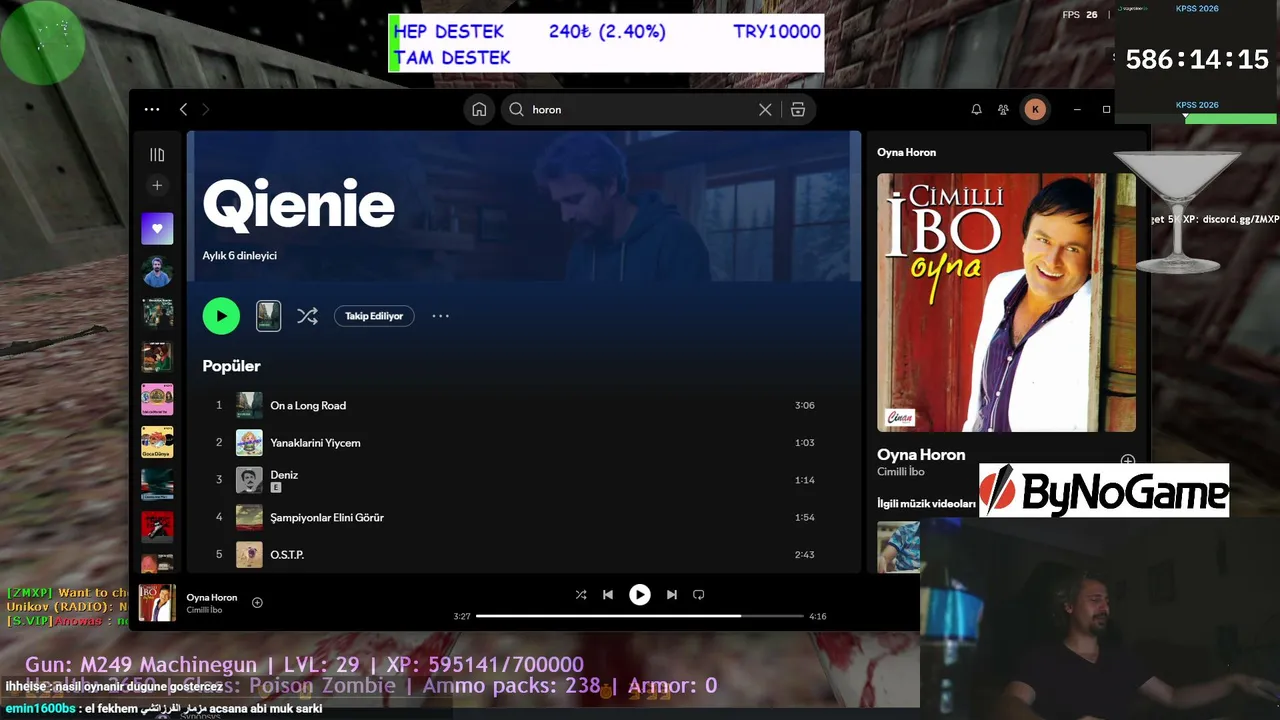Image resolution: width=1280 pixels, height=720 pixels.
Task: Open Liked Songs purple heart tile
Action: [x=157, y=229]
